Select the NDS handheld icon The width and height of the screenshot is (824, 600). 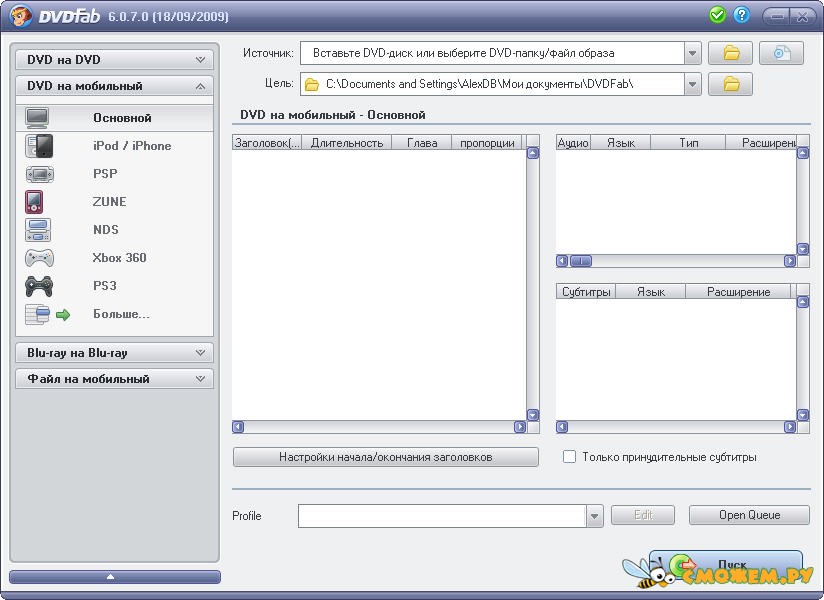coord(38,230)
